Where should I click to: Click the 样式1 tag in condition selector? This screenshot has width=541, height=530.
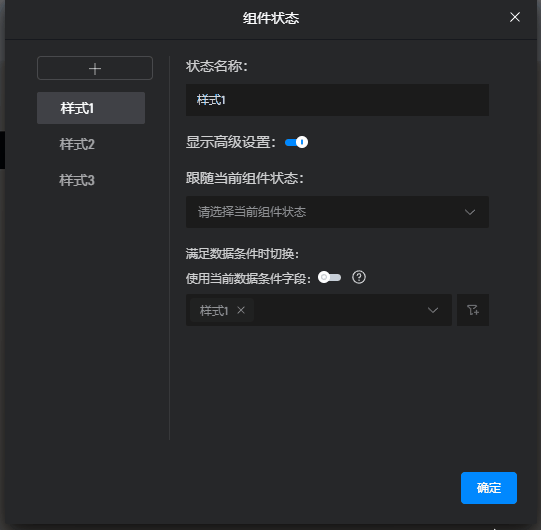(214, 311)
